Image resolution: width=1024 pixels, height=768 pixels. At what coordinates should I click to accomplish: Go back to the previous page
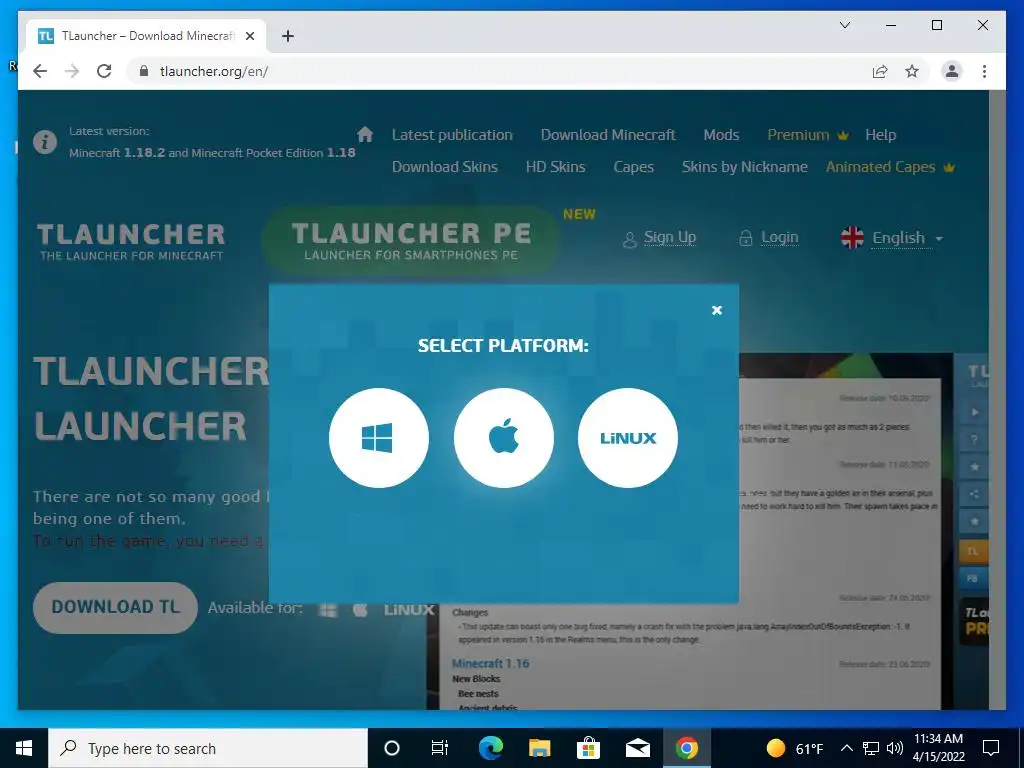pyautogui.click(x=40, y=71)
